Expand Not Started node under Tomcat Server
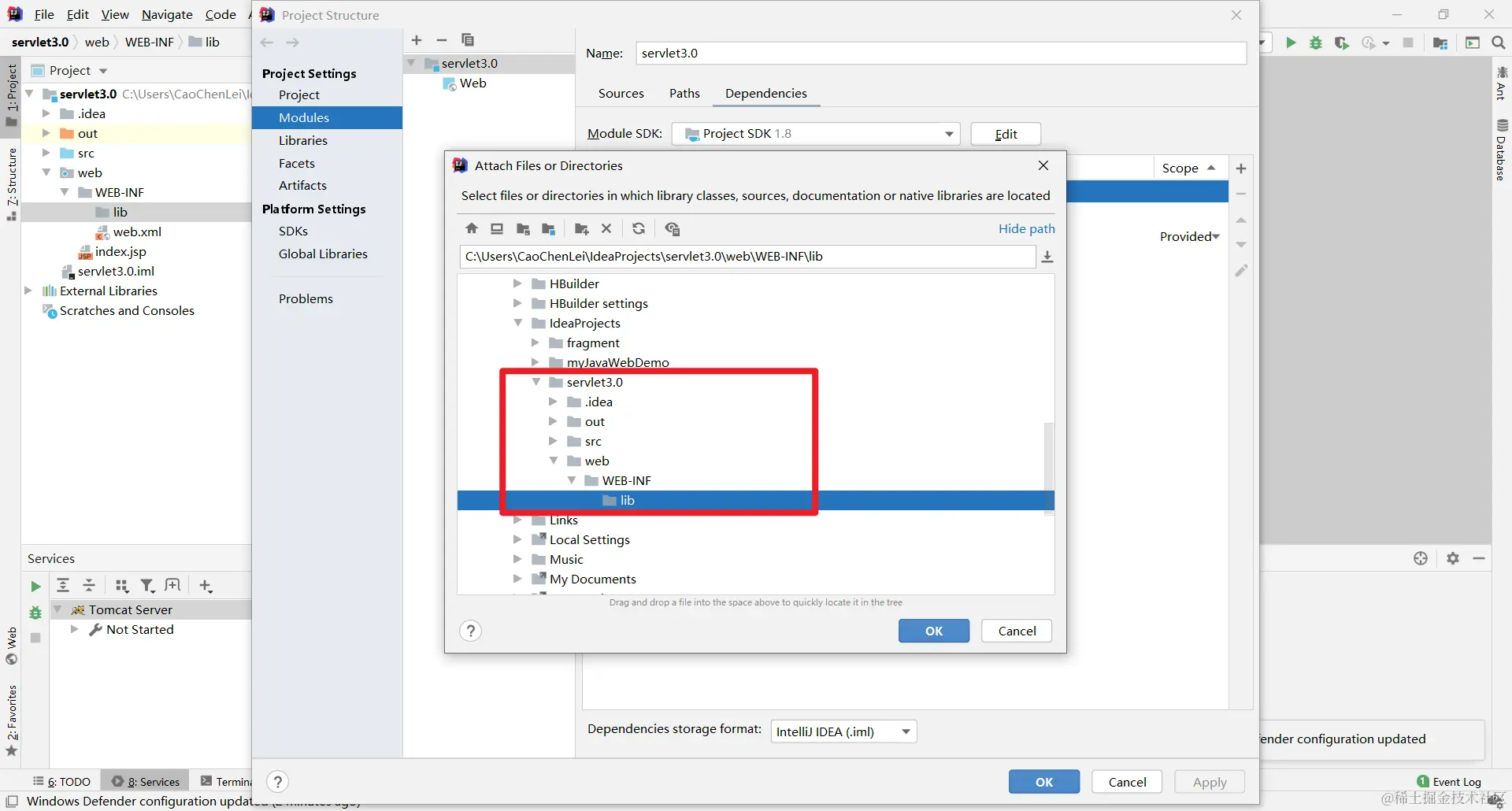The height and width of the screenshot is (811, 1512). (x=74, y=629)
